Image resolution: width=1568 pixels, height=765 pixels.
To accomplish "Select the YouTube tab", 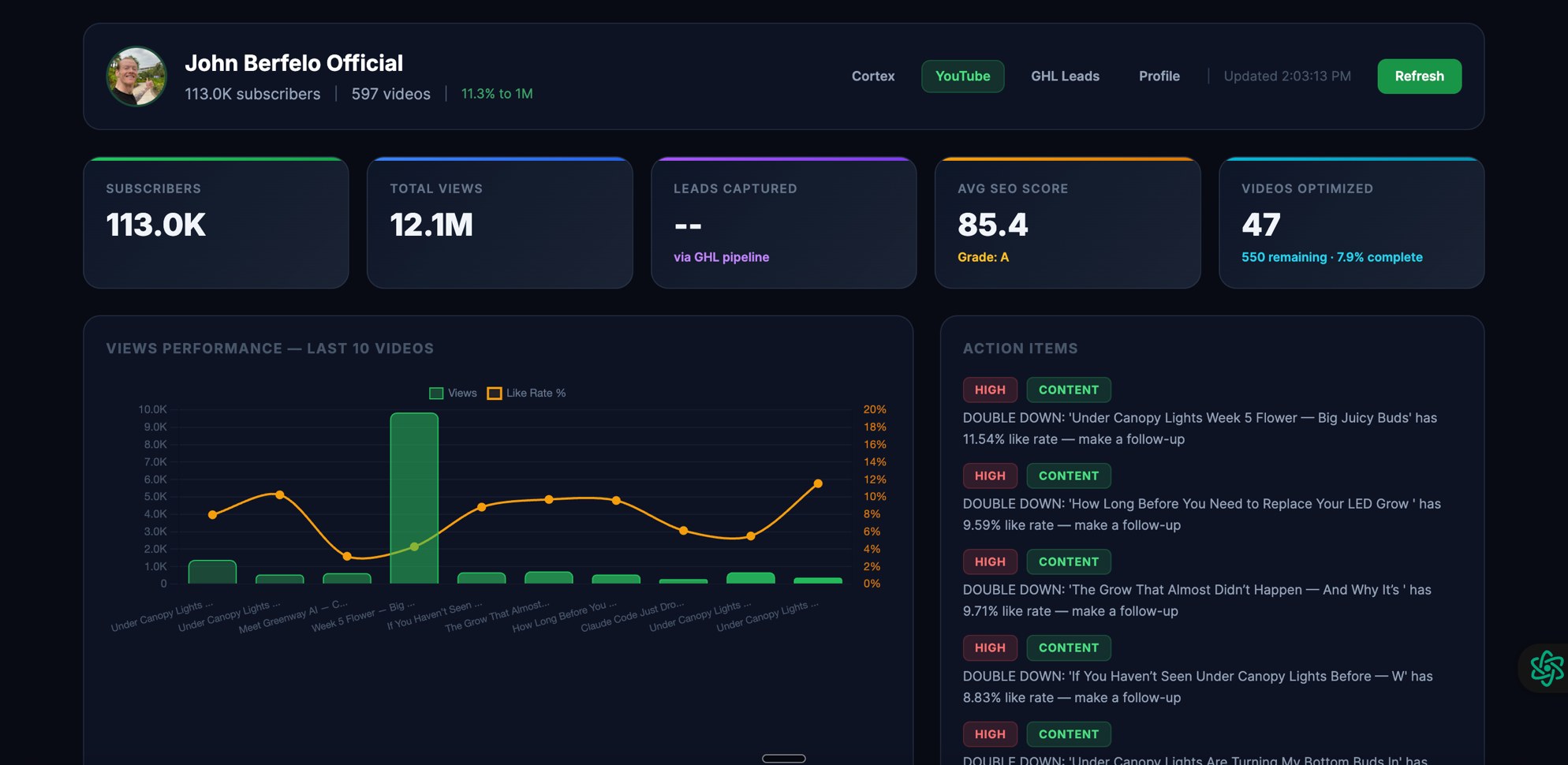I will click(x=962, y=76).
